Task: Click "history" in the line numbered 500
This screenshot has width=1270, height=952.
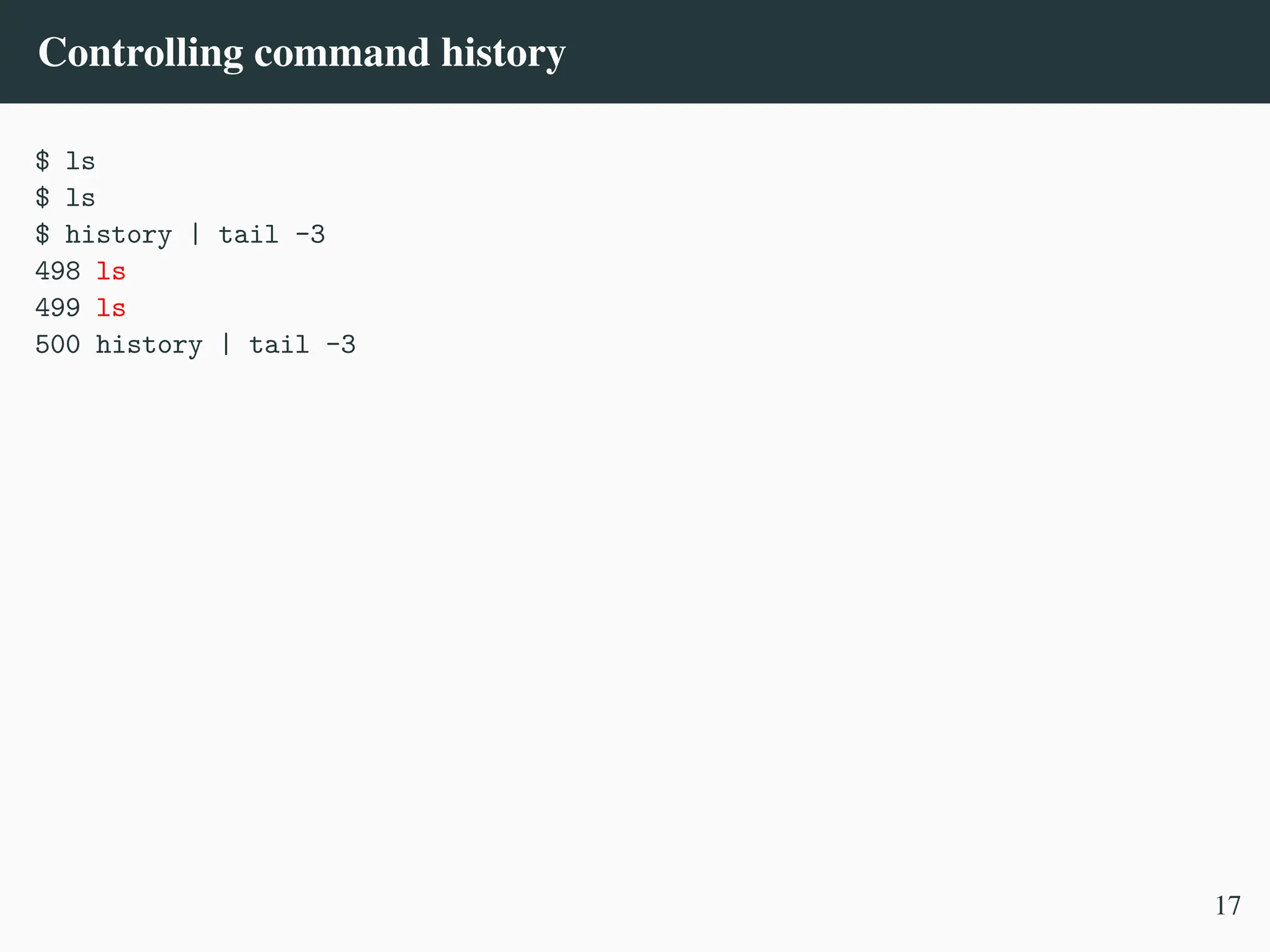Action: coord(149,345)
